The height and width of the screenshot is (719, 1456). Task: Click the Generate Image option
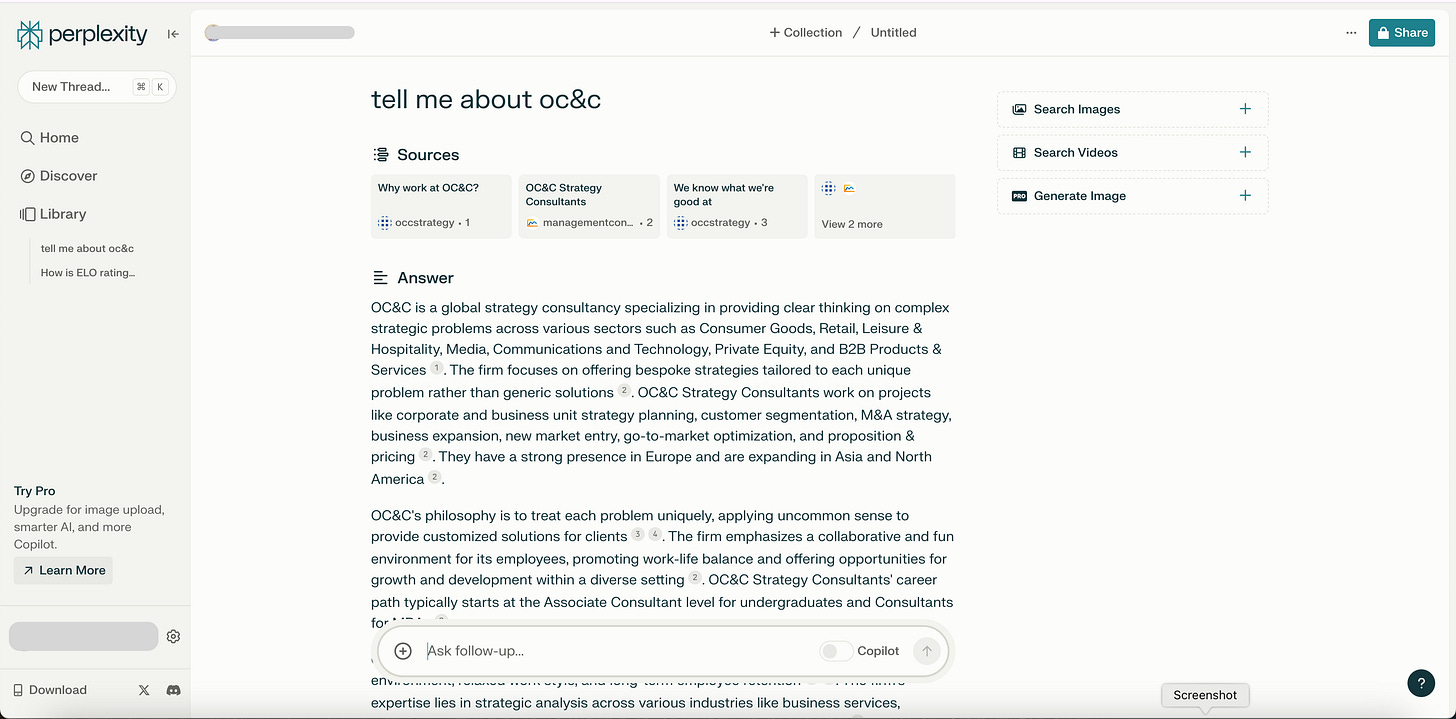coord(1132,196)
